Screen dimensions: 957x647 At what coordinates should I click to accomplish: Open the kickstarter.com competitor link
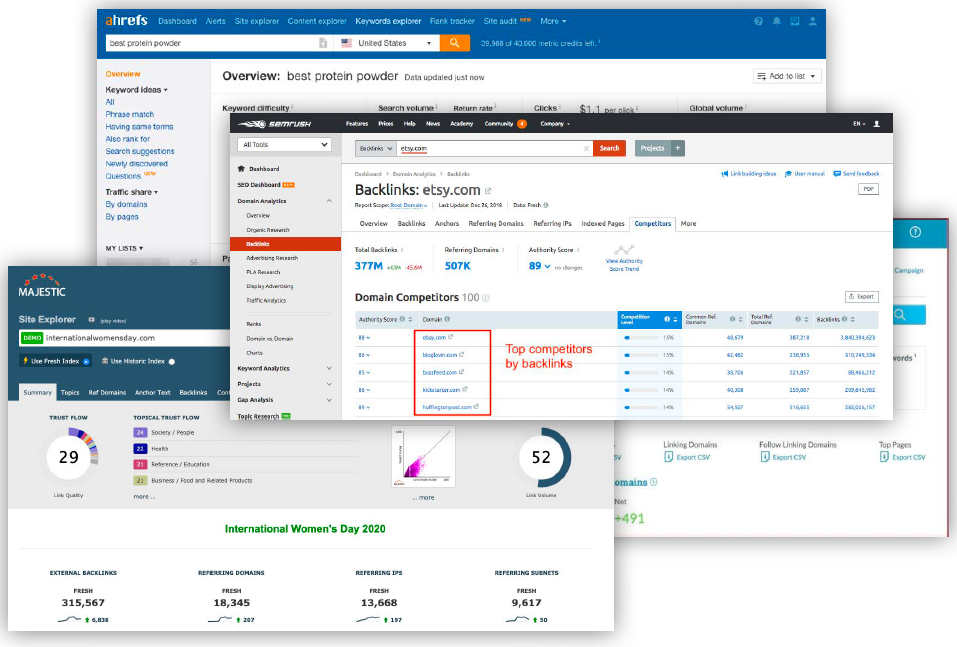pyautogui.click(x=441, y=389)
